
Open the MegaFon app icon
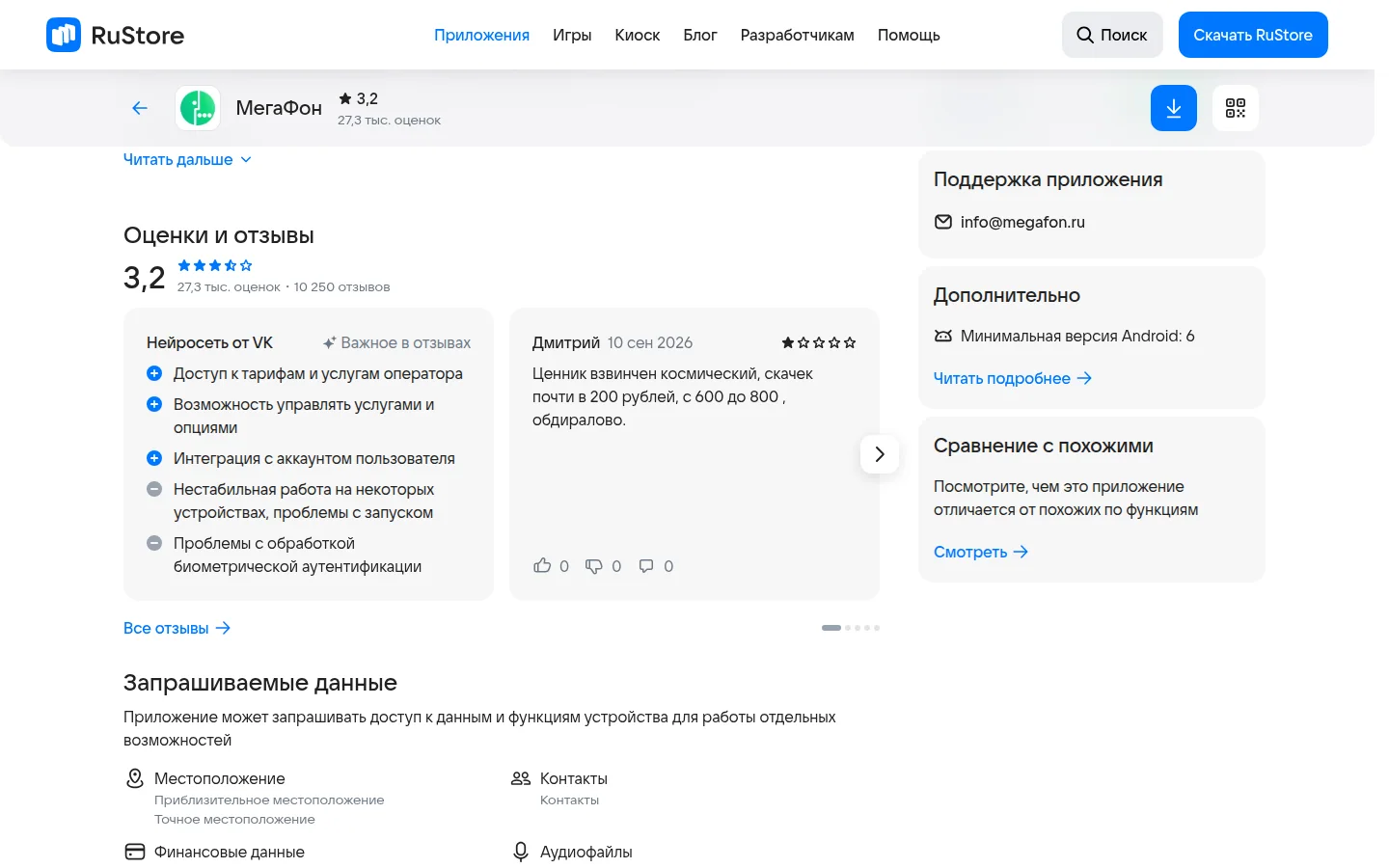198,108
